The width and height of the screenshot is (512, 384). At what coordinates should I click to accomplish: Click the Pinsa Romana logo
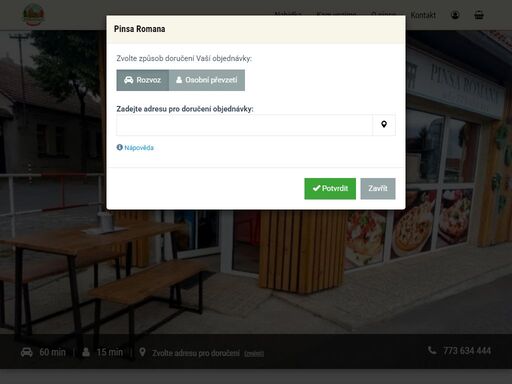click(33, 15)
